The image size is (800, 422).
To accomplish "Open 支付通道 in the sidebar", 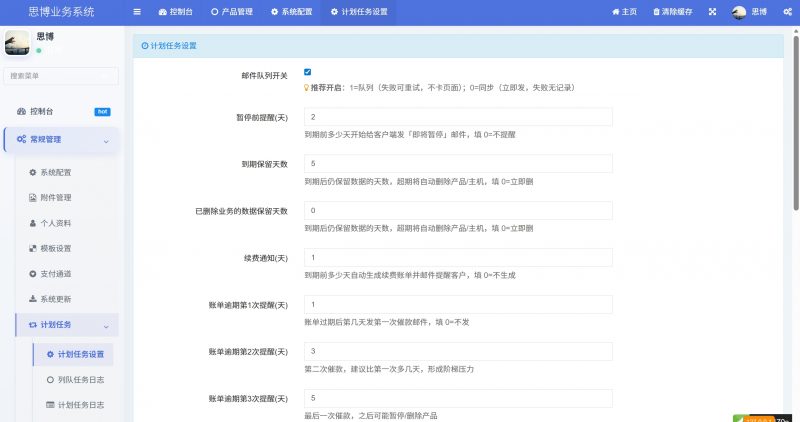I will (55, 273).
